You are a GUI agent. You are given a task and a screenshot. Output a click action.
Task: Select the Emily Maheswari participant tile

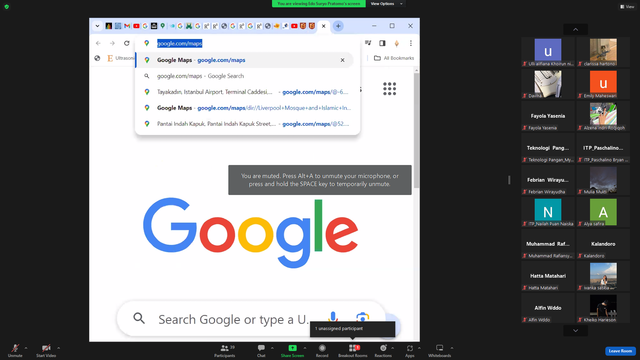coord(603,84)
